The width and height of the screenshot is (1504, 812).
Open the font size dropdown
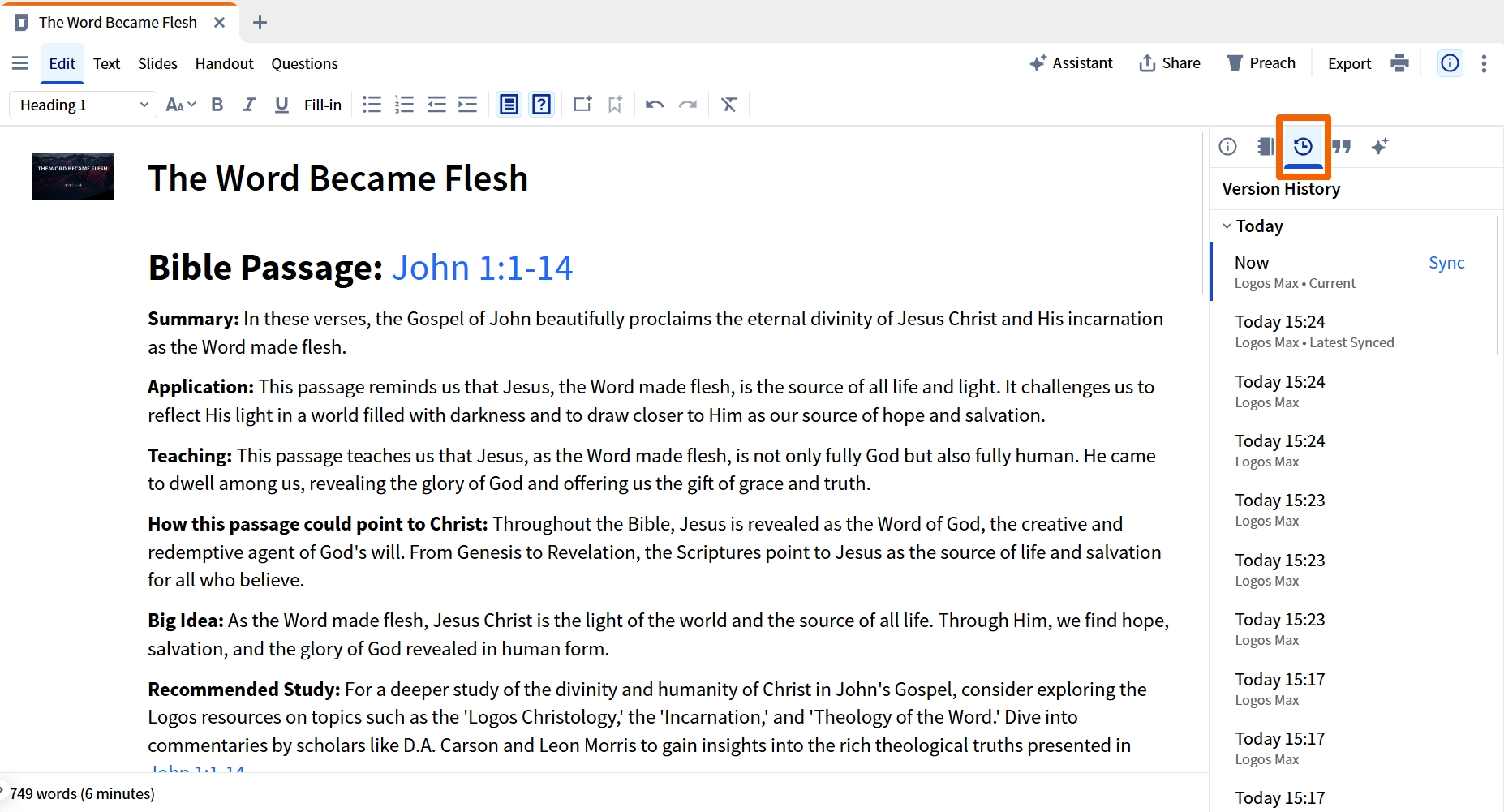pyautogui.click(x=181, y=105)
